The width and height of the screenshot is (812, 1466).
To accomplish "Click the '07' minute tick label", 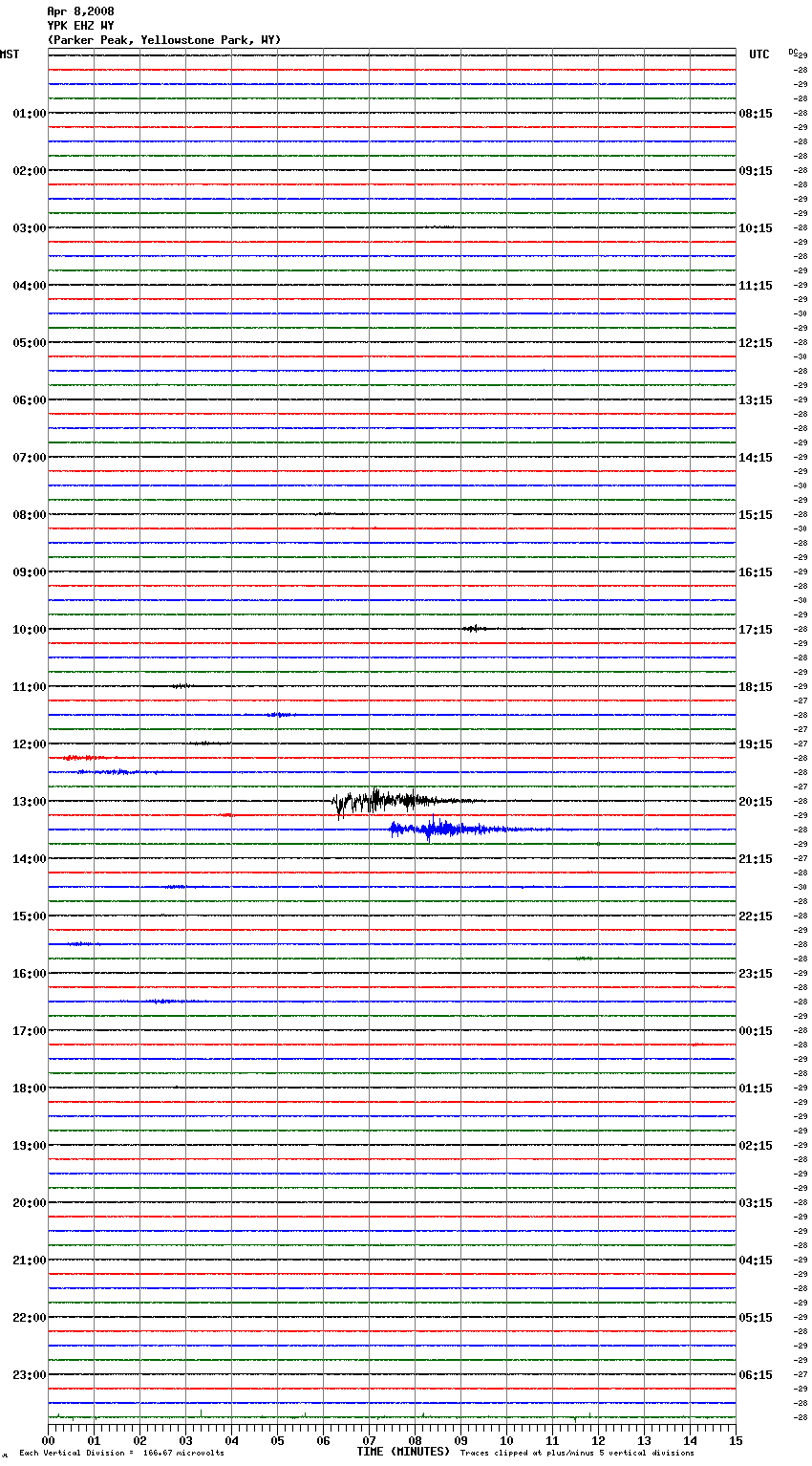I will pyautogui.click(x=369, y=1440).
